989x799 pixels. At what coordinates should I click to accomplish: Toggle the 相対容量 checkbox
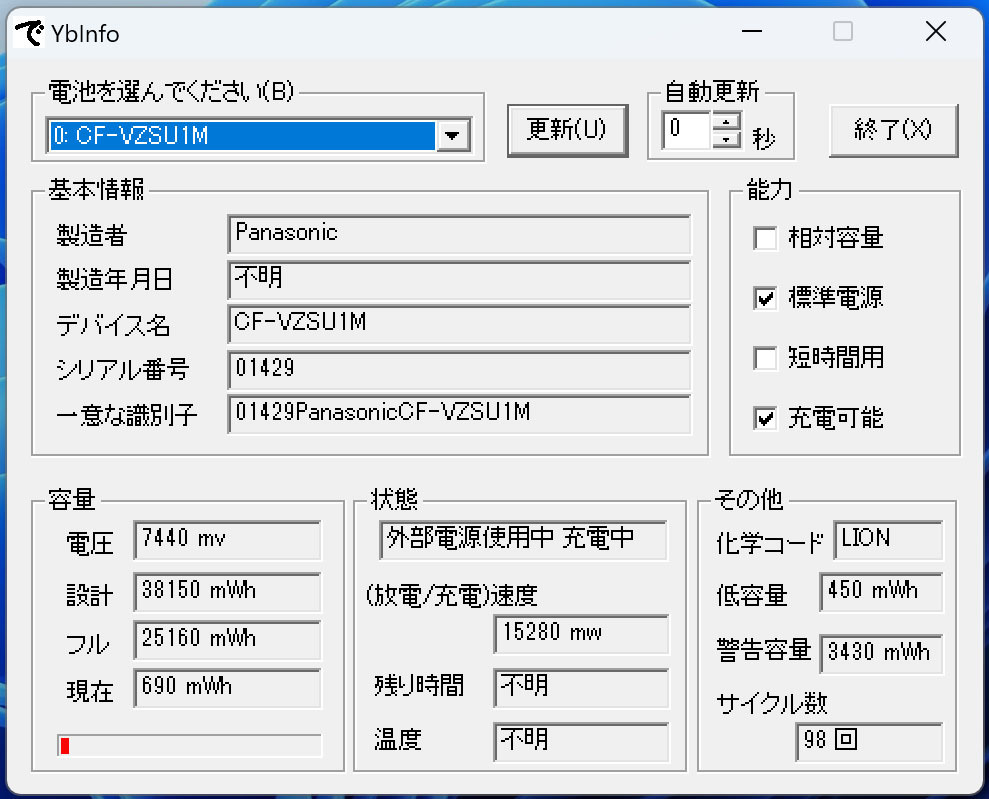click(765, 238)
